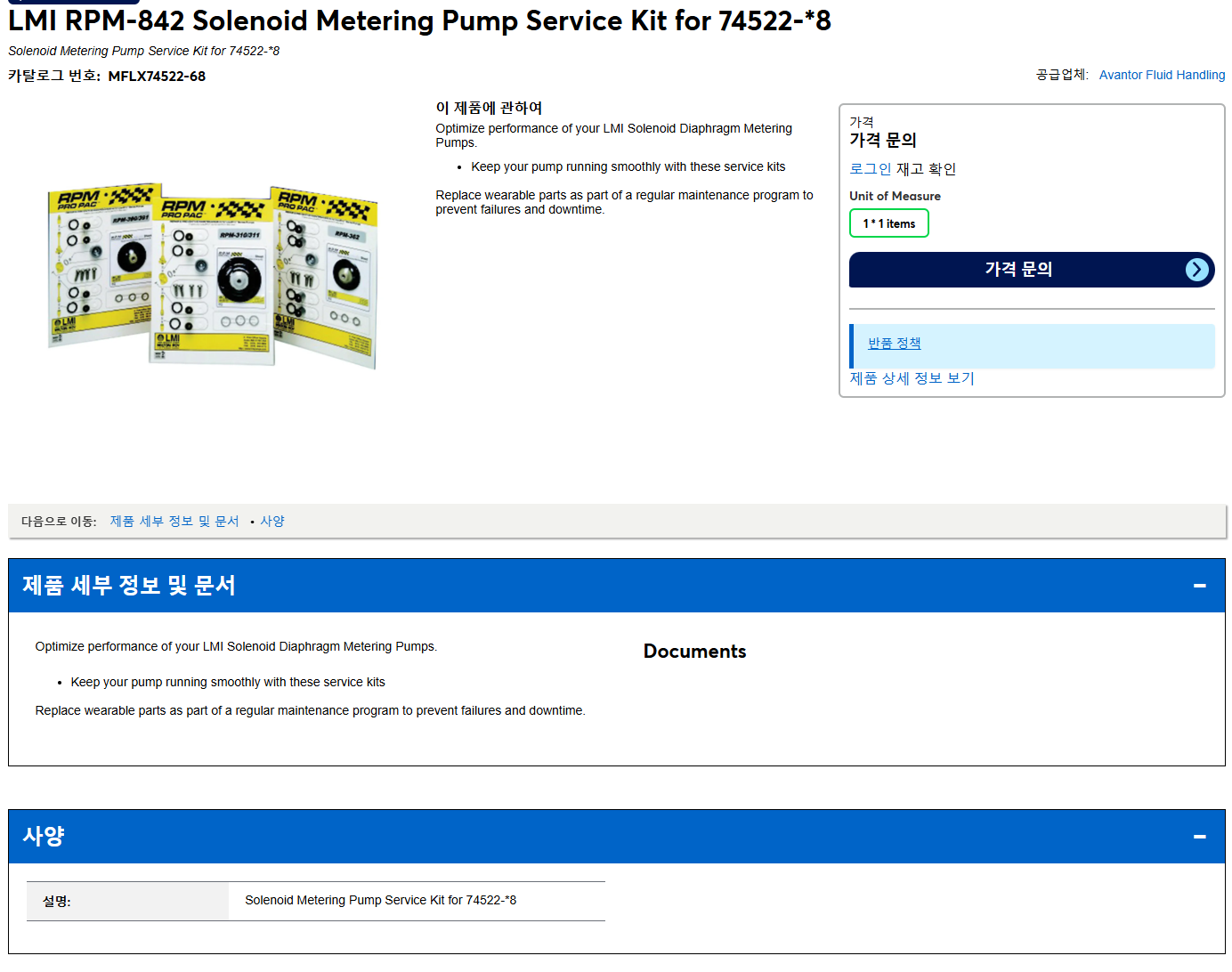
Task: Select the 1 * 1 items unit option
Action: tap(888, 223)
